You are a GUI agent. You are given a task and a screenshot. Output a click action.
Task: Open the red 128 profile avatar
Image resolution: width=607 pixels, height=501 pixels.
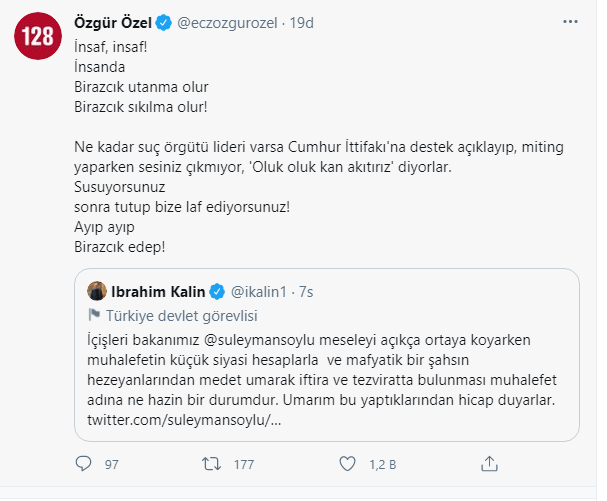39,38
